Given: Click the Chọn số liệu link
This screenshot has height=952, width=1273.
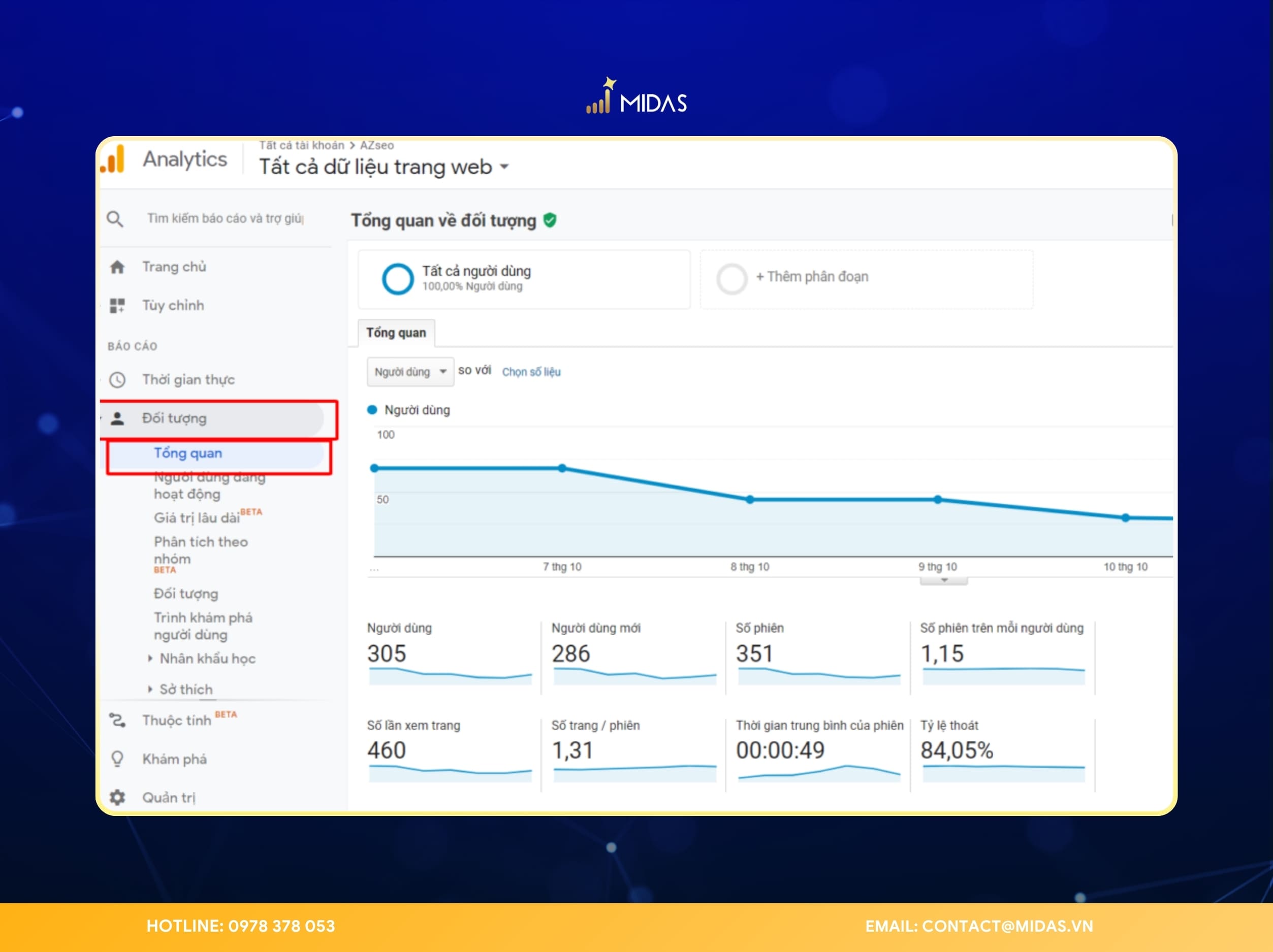Looking at the screenshot, I should (x=531, y=372).
